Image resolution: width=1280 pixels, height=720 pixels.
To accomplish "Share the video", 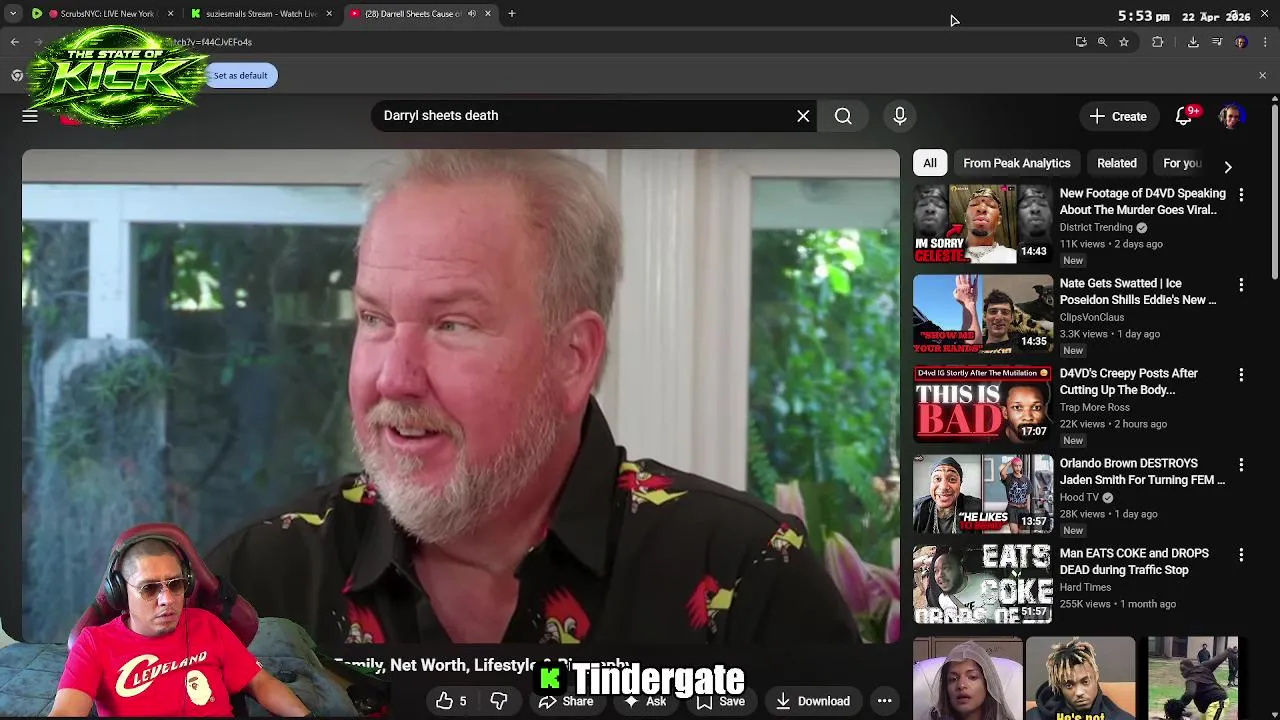I will pos(566,701).
